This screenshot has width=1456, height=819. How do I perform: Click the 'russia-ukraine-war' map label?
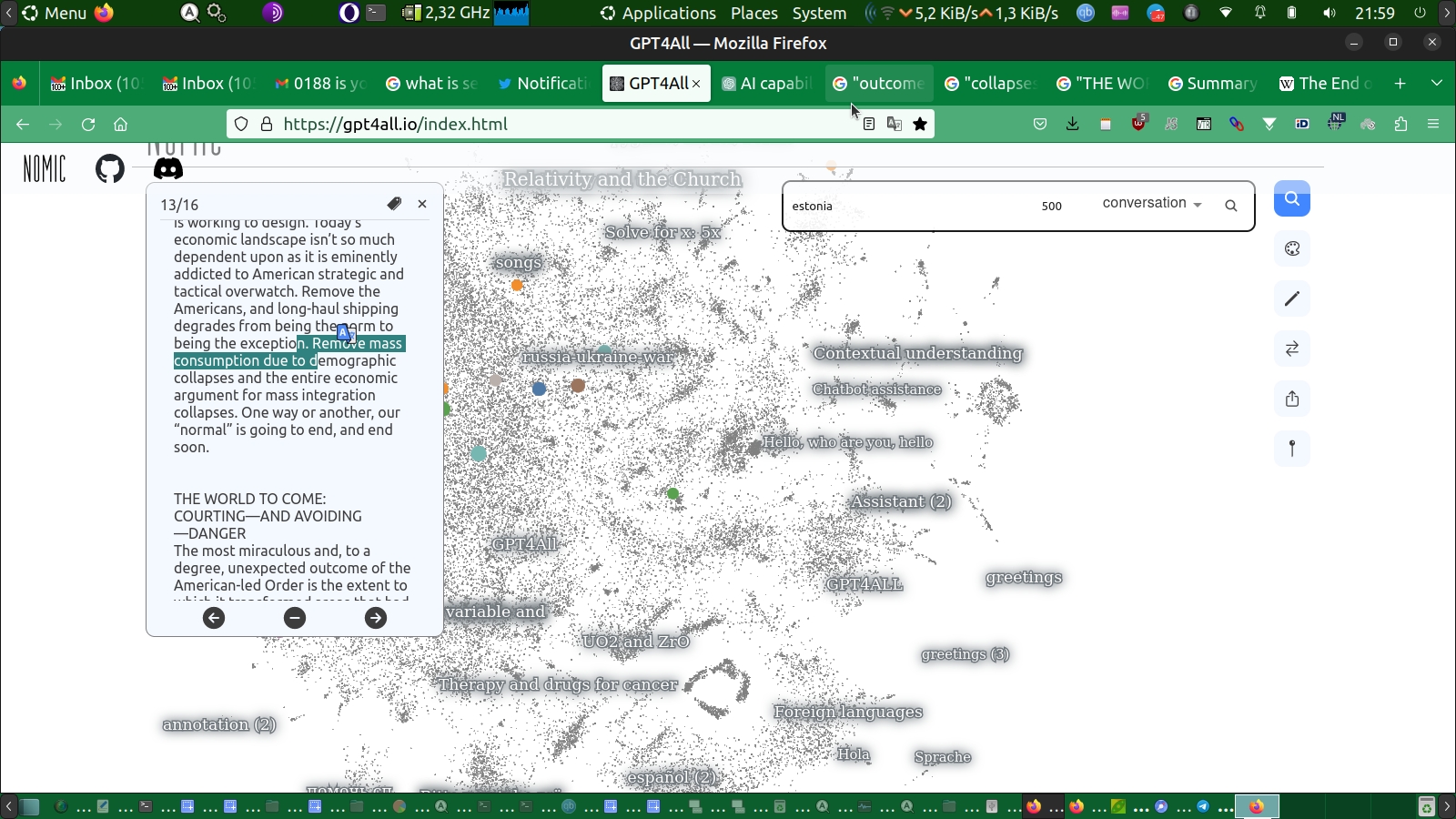tap(598, 357)
